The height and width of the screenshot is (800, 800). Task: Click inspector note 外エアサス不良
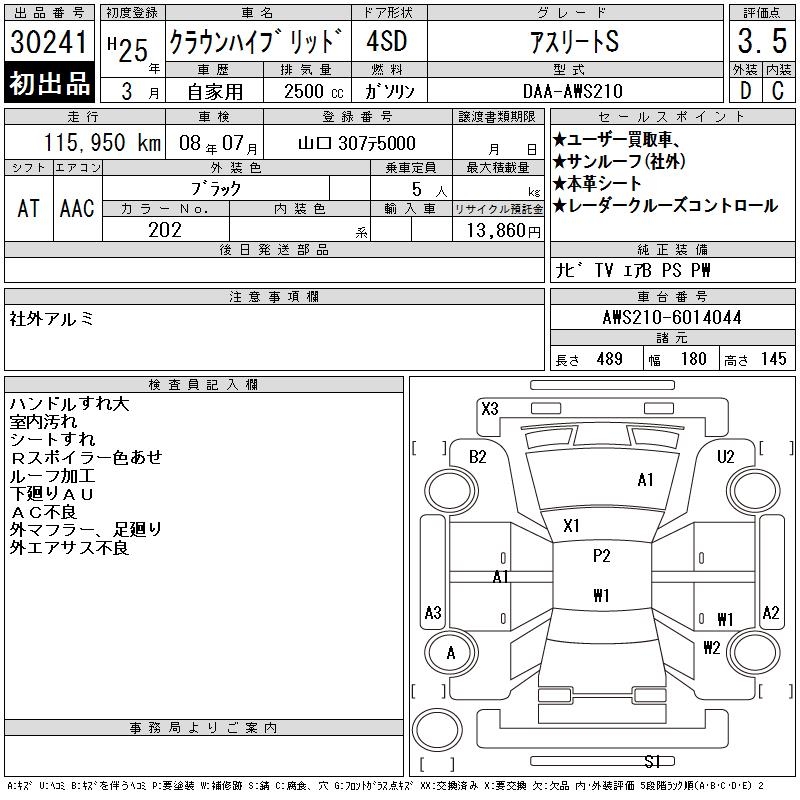pos(69,548)
